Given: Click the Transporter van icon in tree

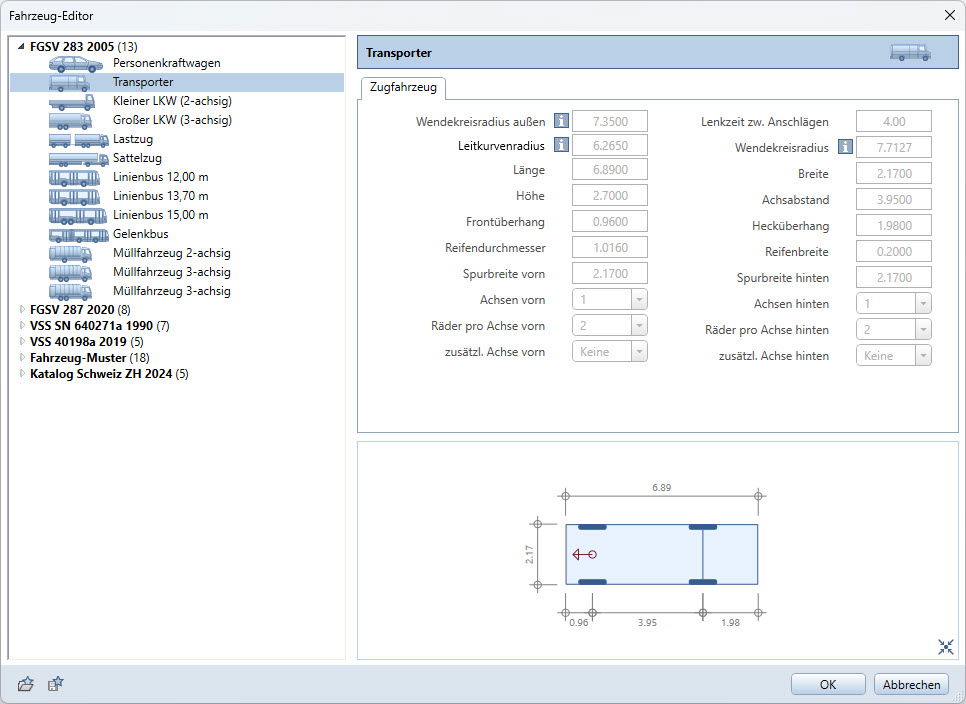Looking at the screenshot, I should point(70,83).
